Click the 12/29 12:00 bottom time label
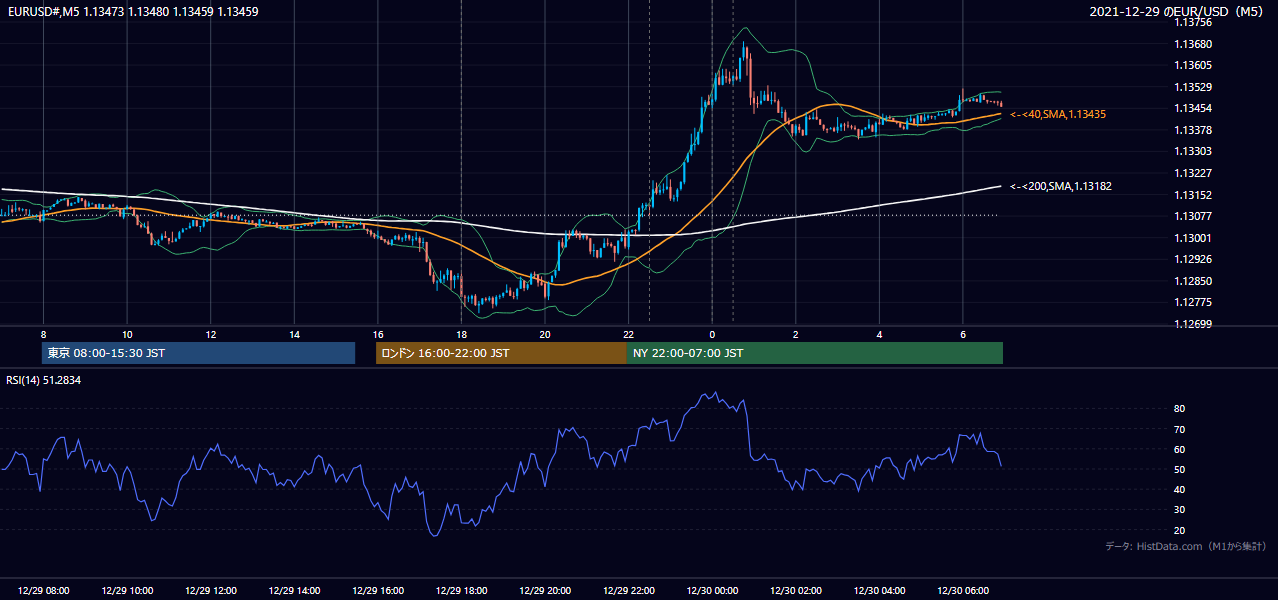Image resolution: width=1278 pixels, height=600 pixels. click(211, 591)
